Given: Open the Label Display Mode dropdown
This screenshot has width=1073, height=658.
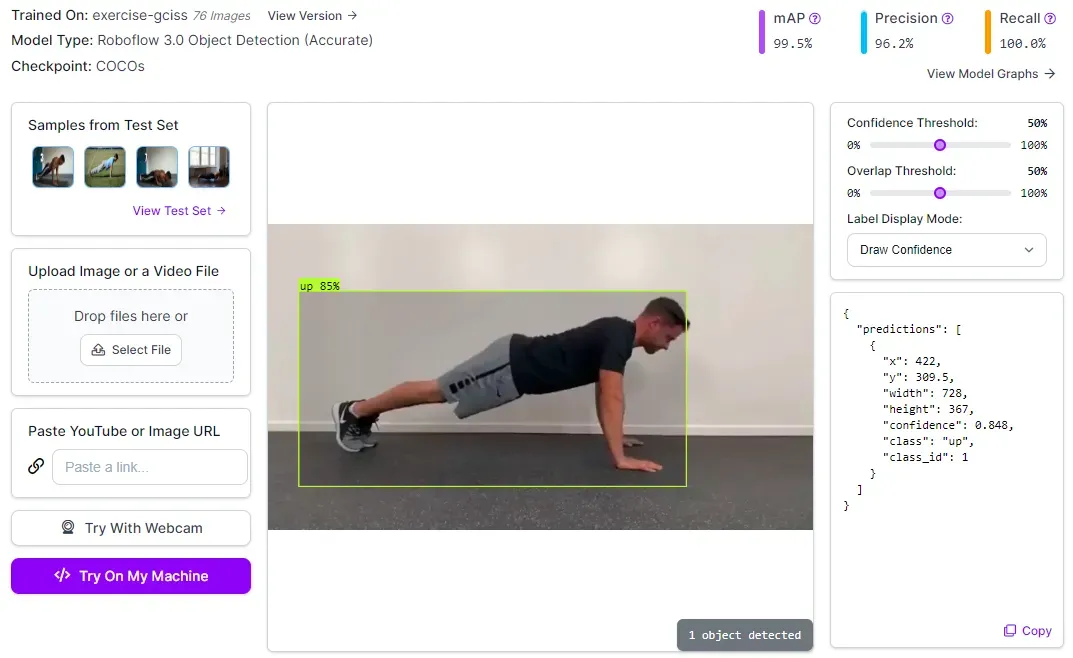Looking at the screenshot, I should 946,250.
